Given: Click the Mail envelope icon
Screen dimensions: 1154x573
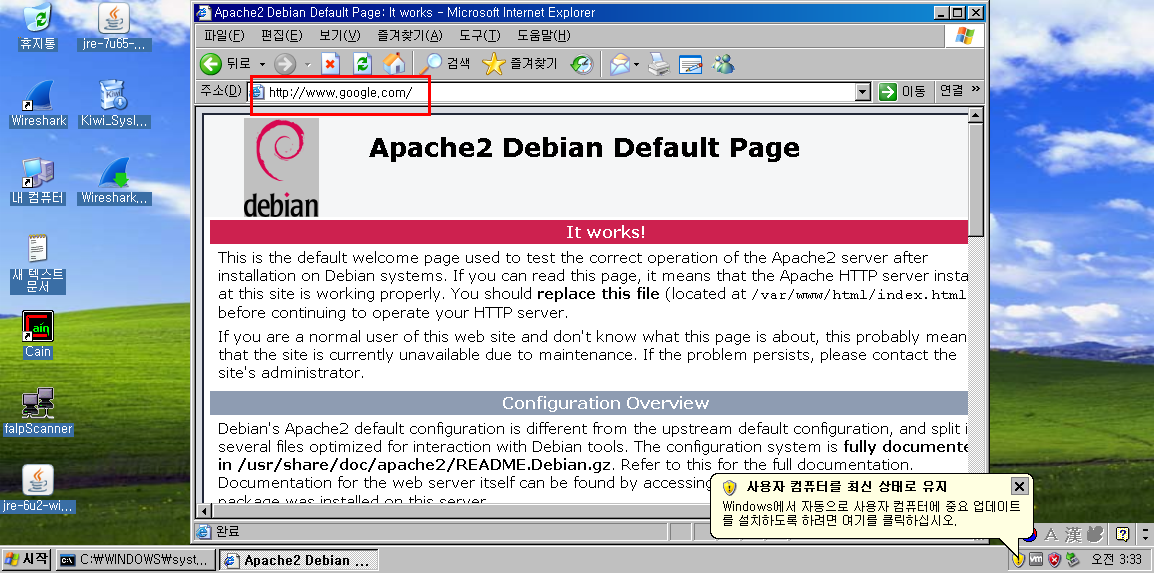Looking at the screenshot, I should point(620,65).
